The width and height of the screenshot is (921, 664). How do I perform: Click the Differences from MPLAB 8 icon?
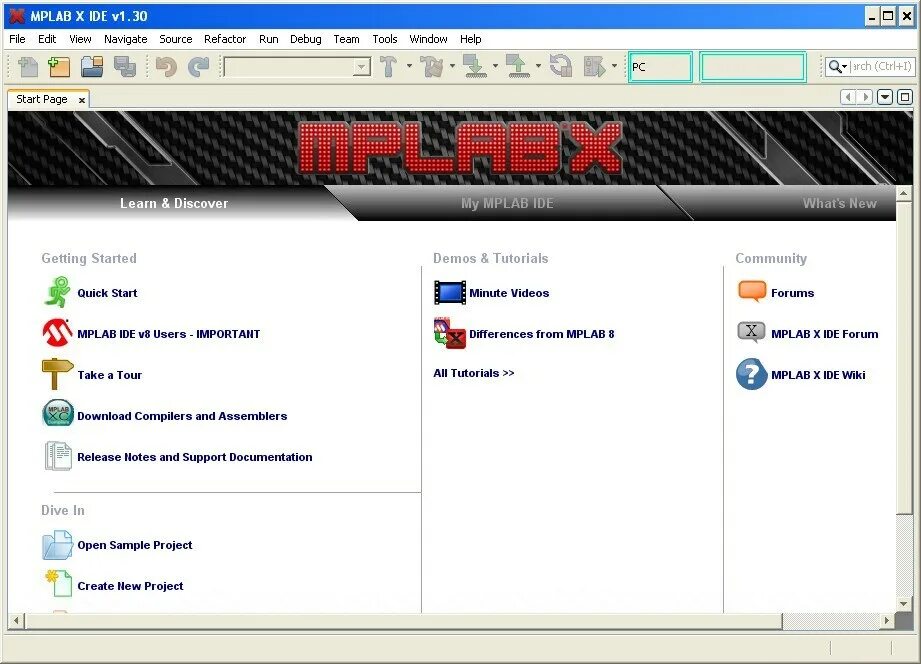coord(450,333)
